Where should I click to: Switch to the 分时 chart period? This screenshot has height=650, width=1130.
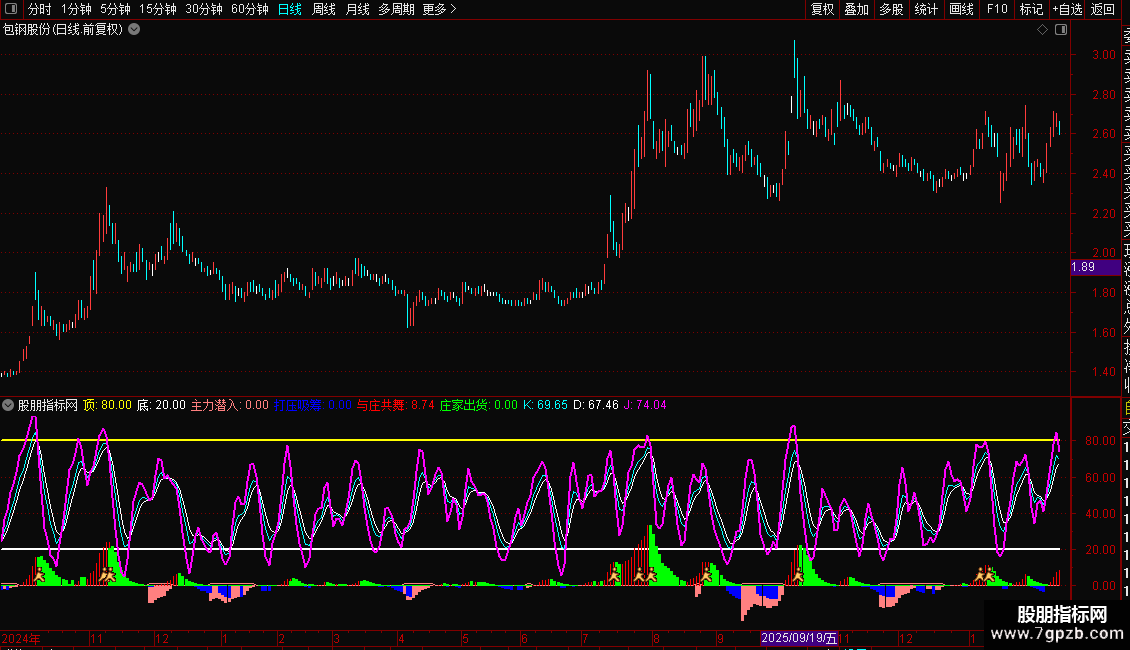click(x=40, y=9)
